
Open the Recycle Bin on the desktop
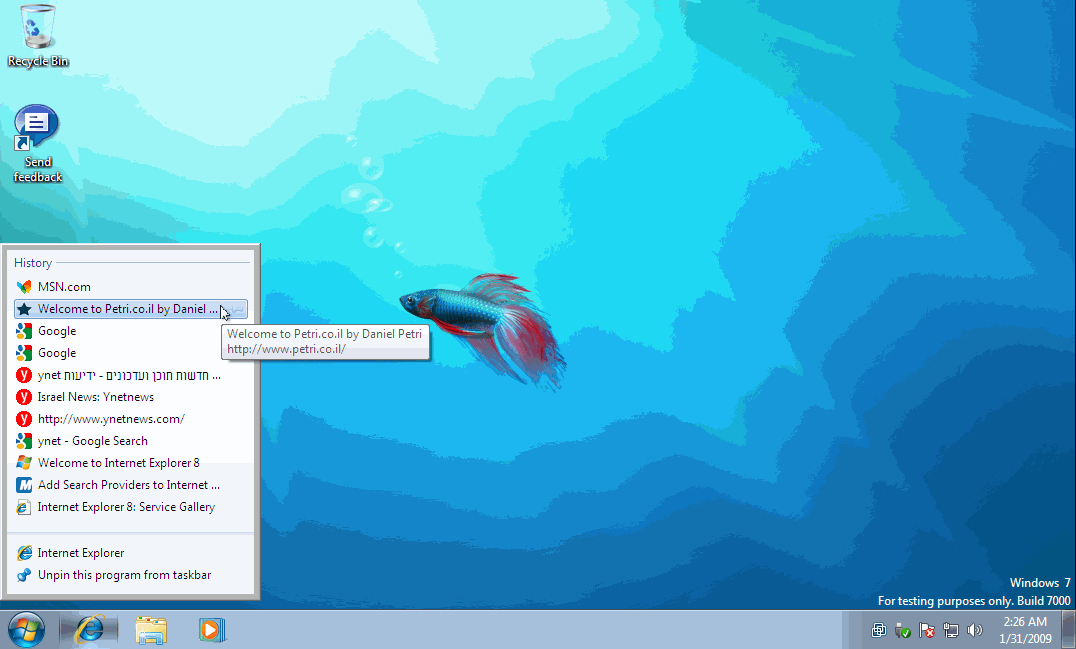(x=37, y=30)
